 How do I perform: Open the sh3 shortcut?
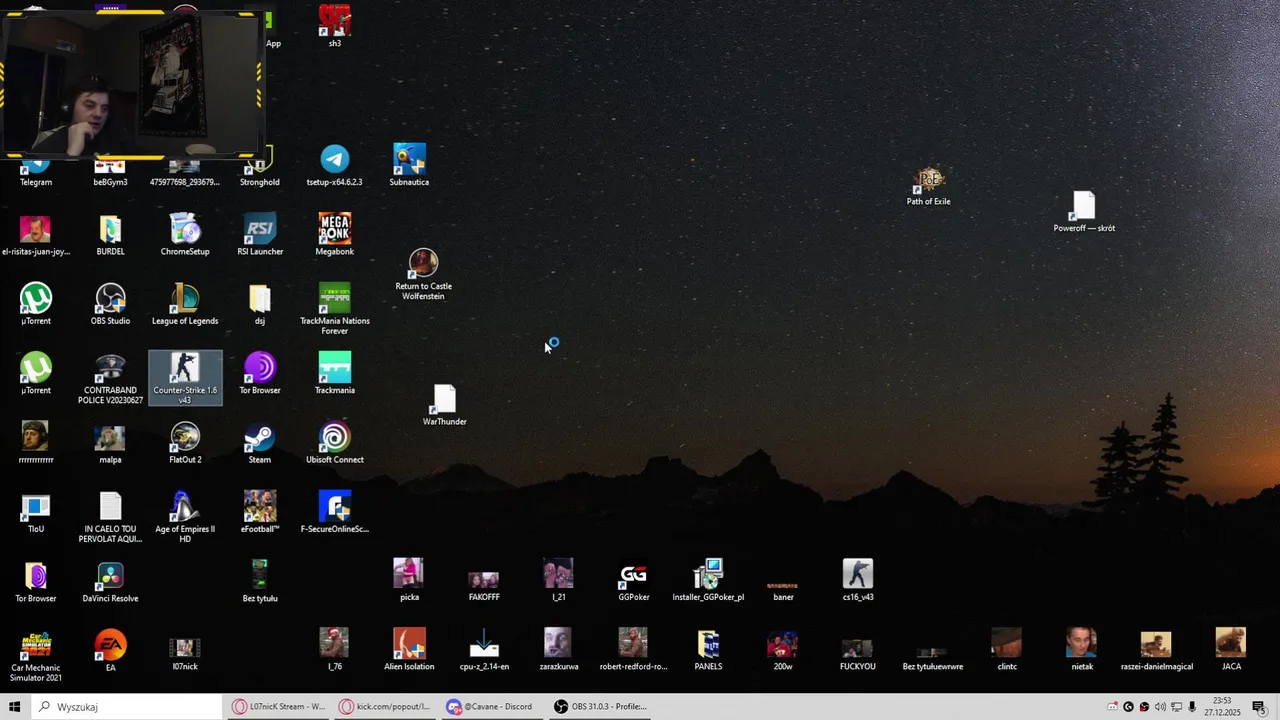pos(335,26)
